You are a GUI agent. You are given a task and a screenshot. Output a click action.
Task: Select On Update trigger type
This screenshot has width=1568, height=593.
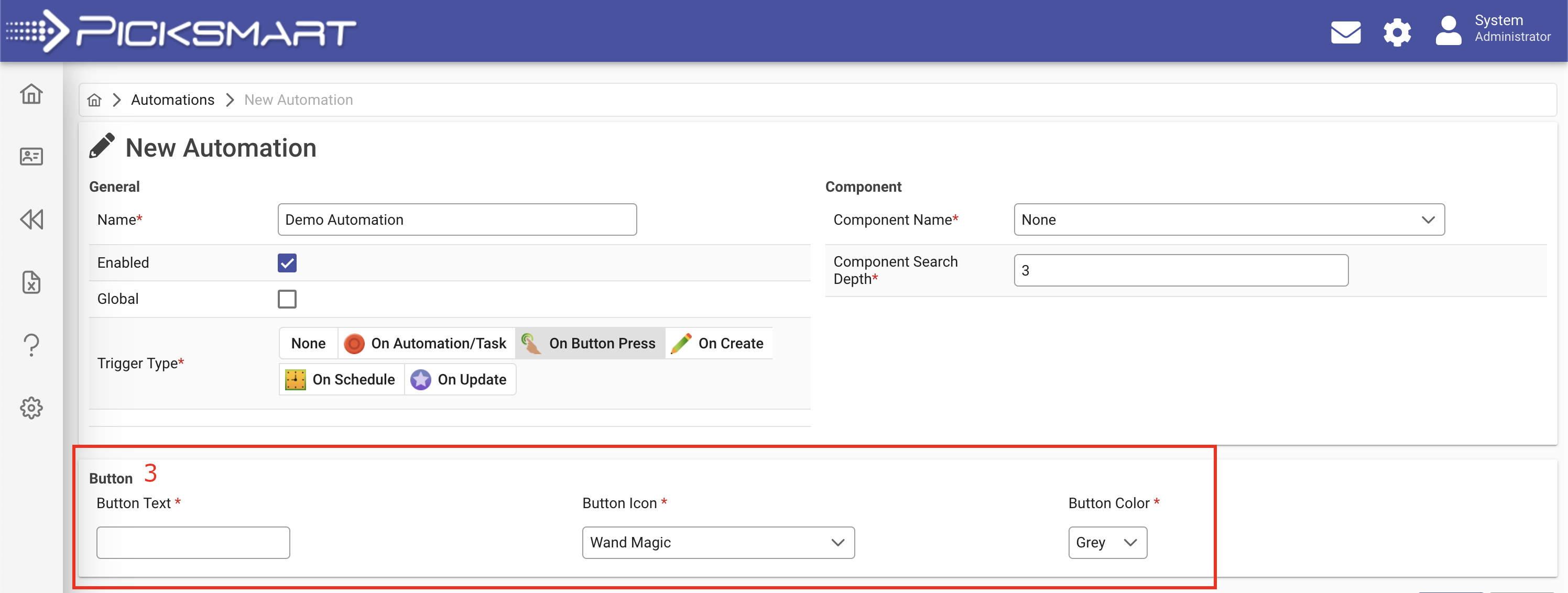pyautogui.click(x=460, y=379)
